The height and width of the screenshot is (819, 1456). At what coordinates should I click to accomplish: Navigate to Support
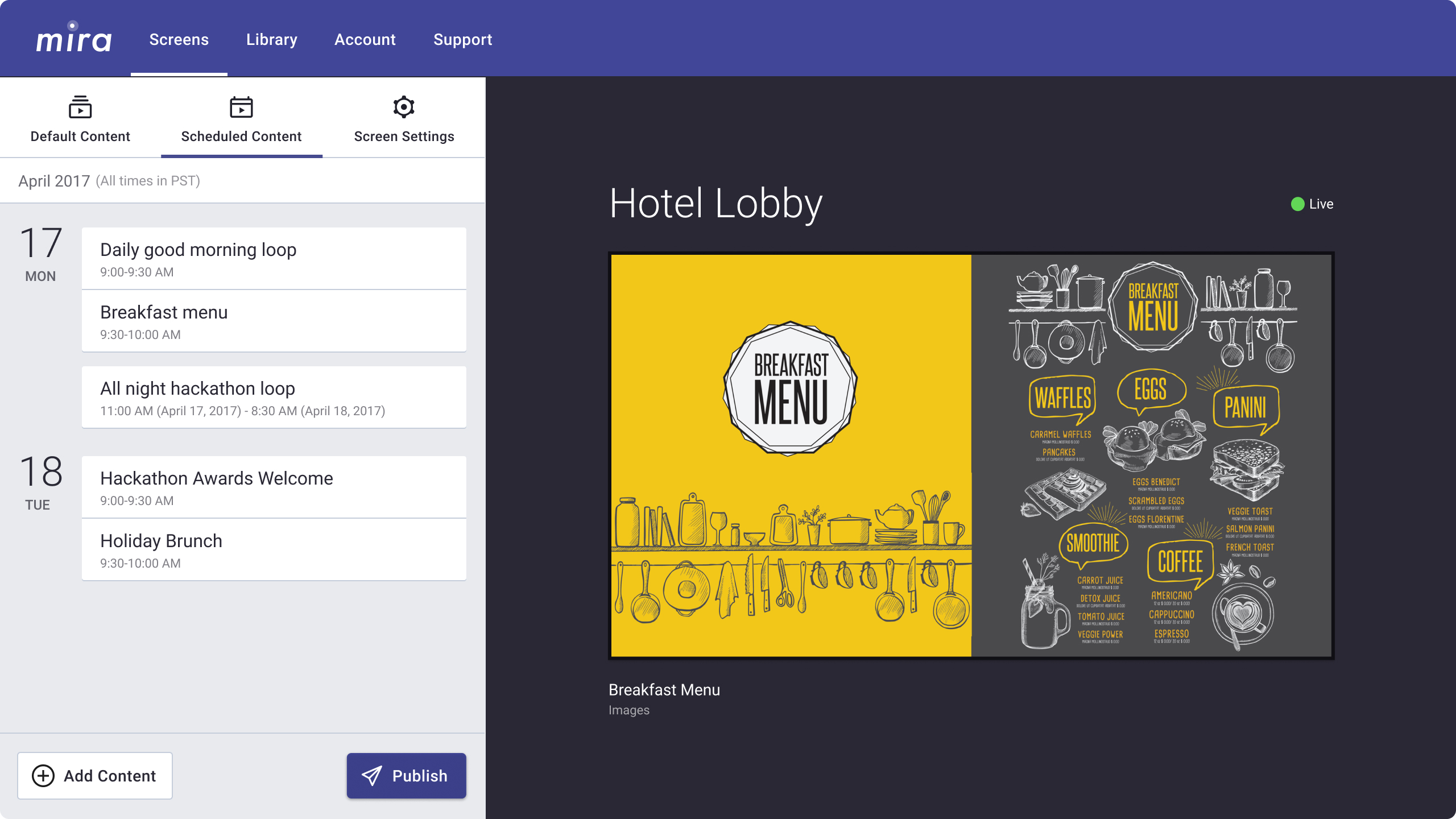pyautogui.click(x=462, y=40)
